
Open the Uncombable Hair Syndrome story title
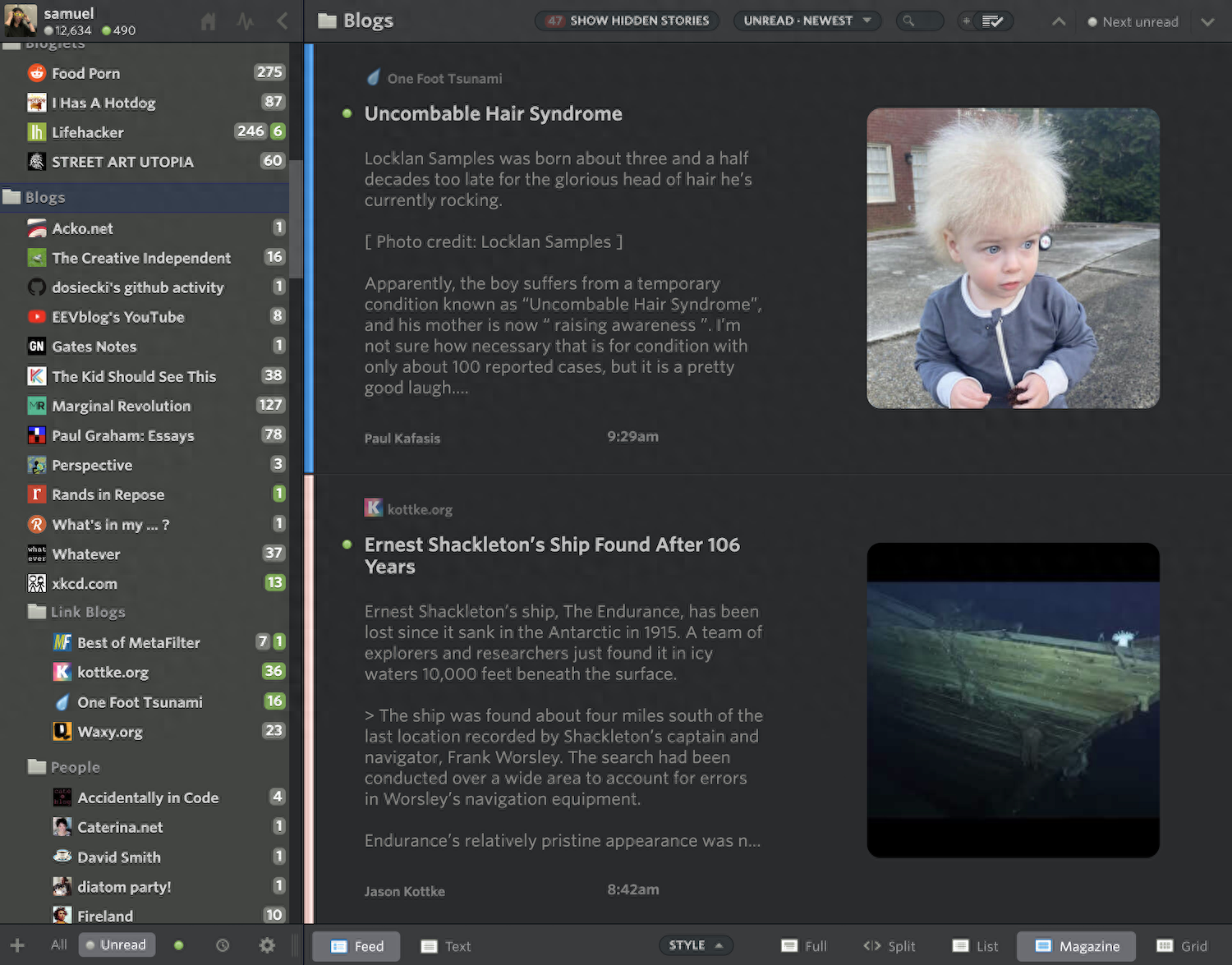[x=493, y=113]
